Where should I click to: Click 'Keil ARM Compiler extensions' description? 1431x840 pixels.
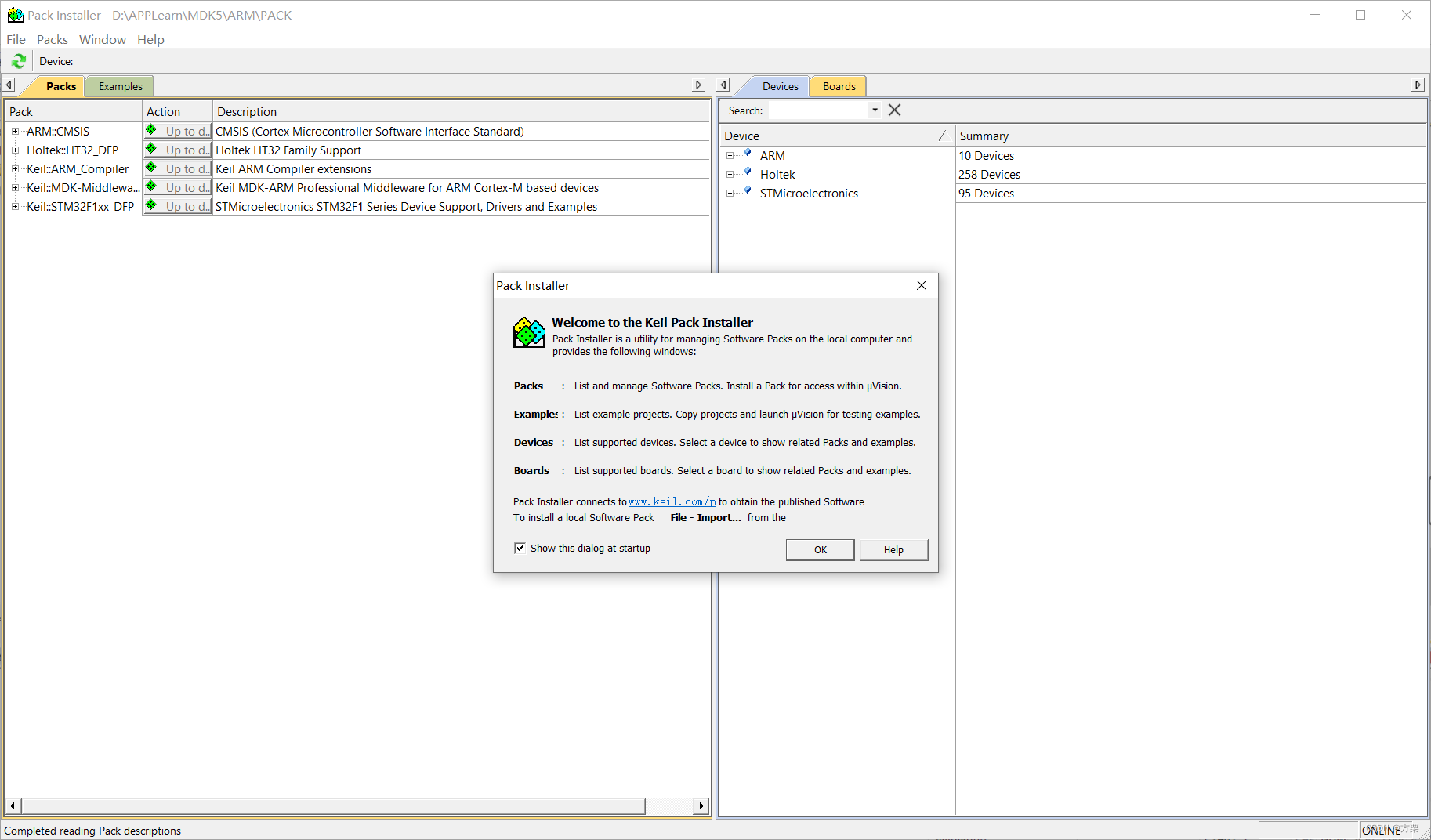293,169
